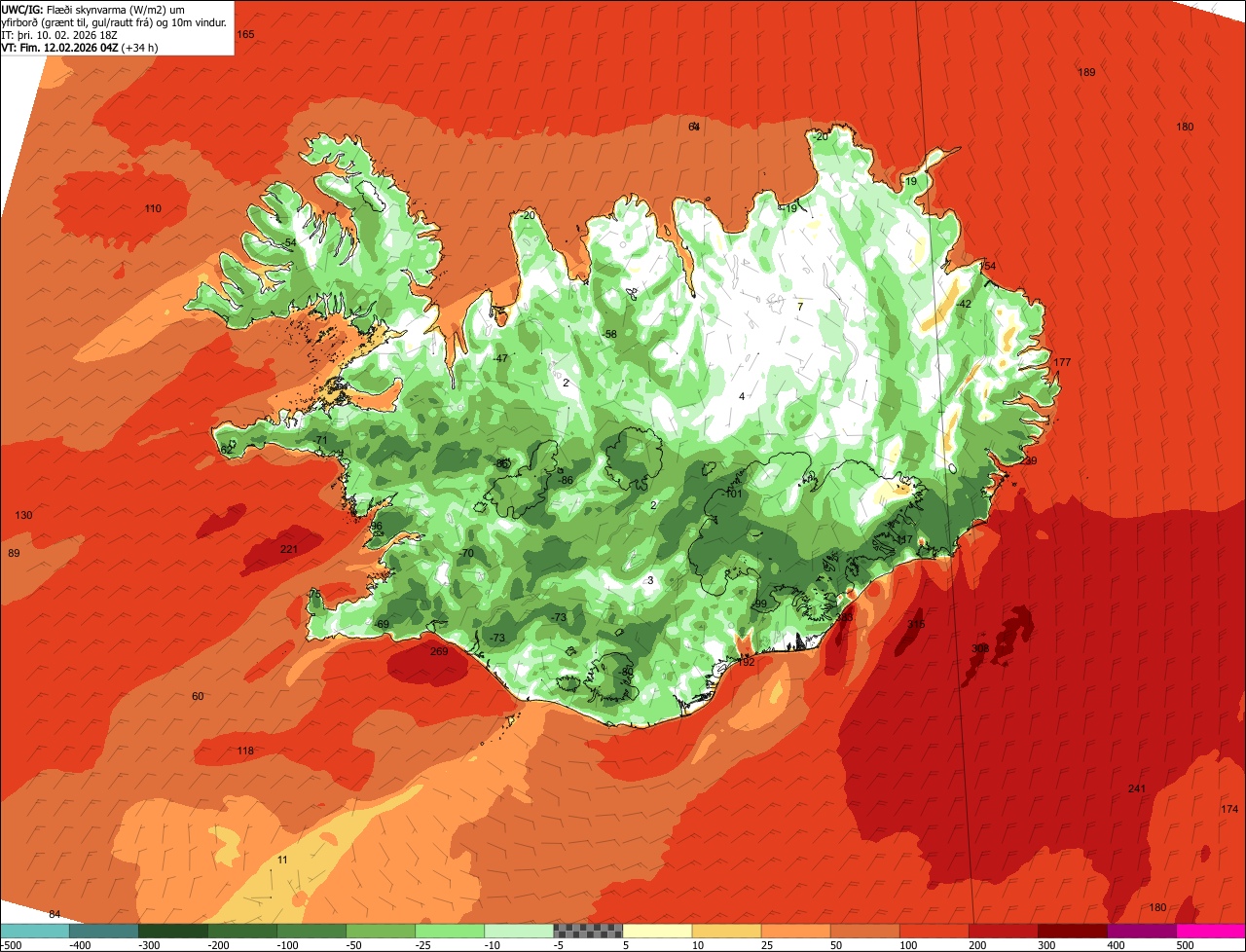Click the checkered legend swatch between -5 and 5
1246x952 pixels.
click(x=588, y=931)
